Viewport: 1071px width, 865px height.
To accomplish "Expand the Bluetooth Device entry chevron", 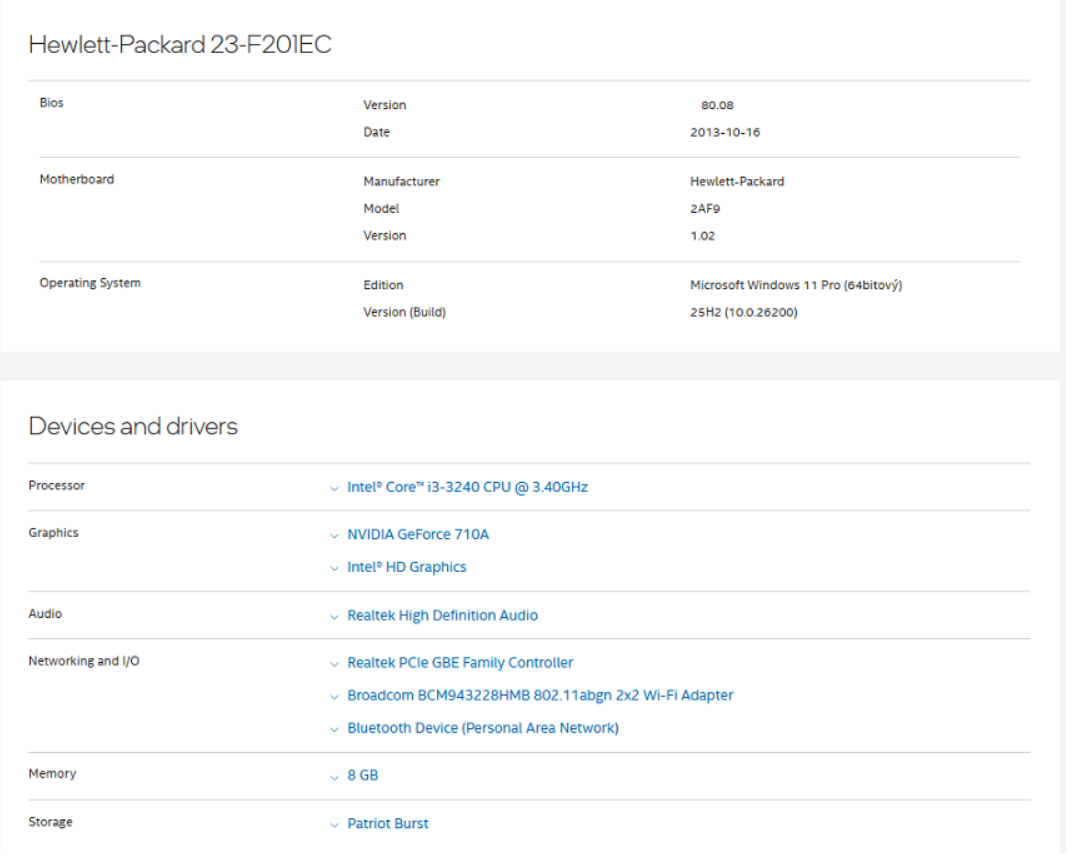I will 334,729.
